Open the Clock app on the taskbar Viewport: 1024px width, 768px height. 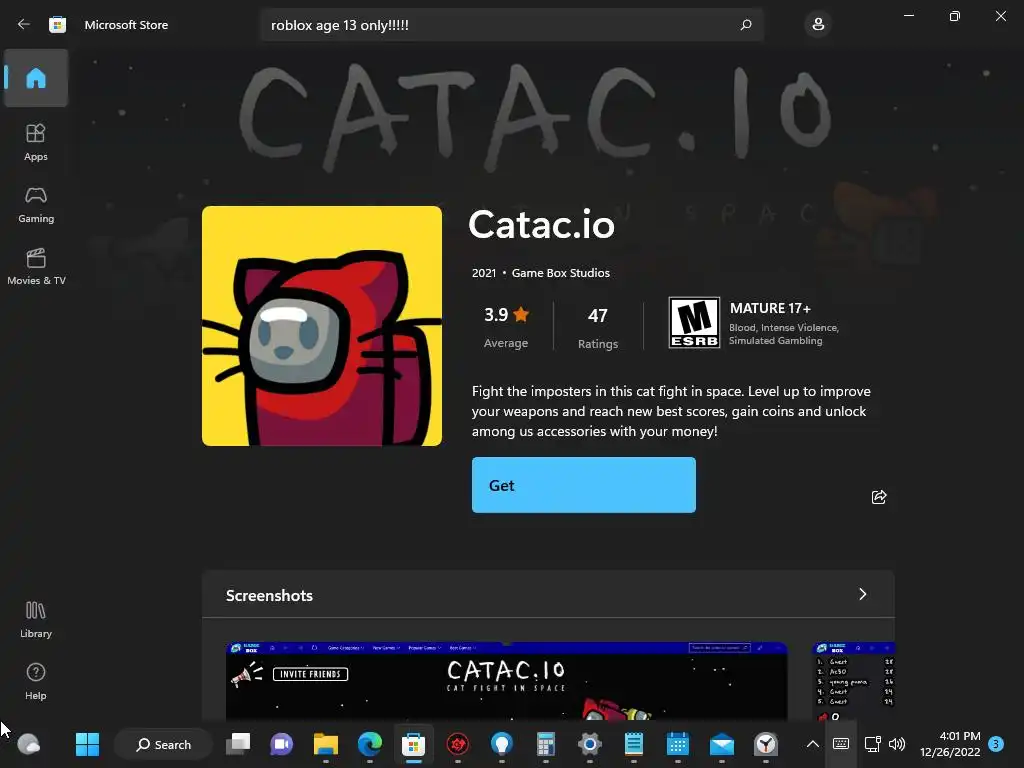point(765,744)
